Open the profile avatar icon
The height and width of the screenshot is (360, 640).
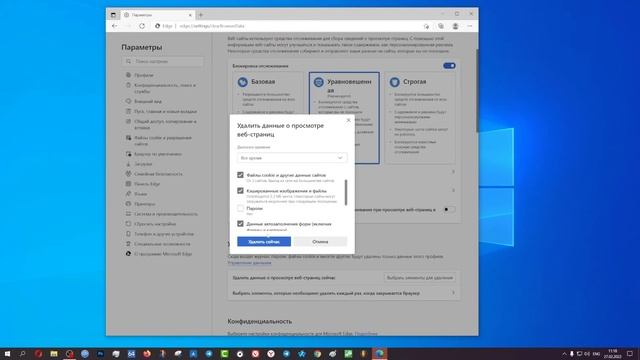(x=455, y=26)
